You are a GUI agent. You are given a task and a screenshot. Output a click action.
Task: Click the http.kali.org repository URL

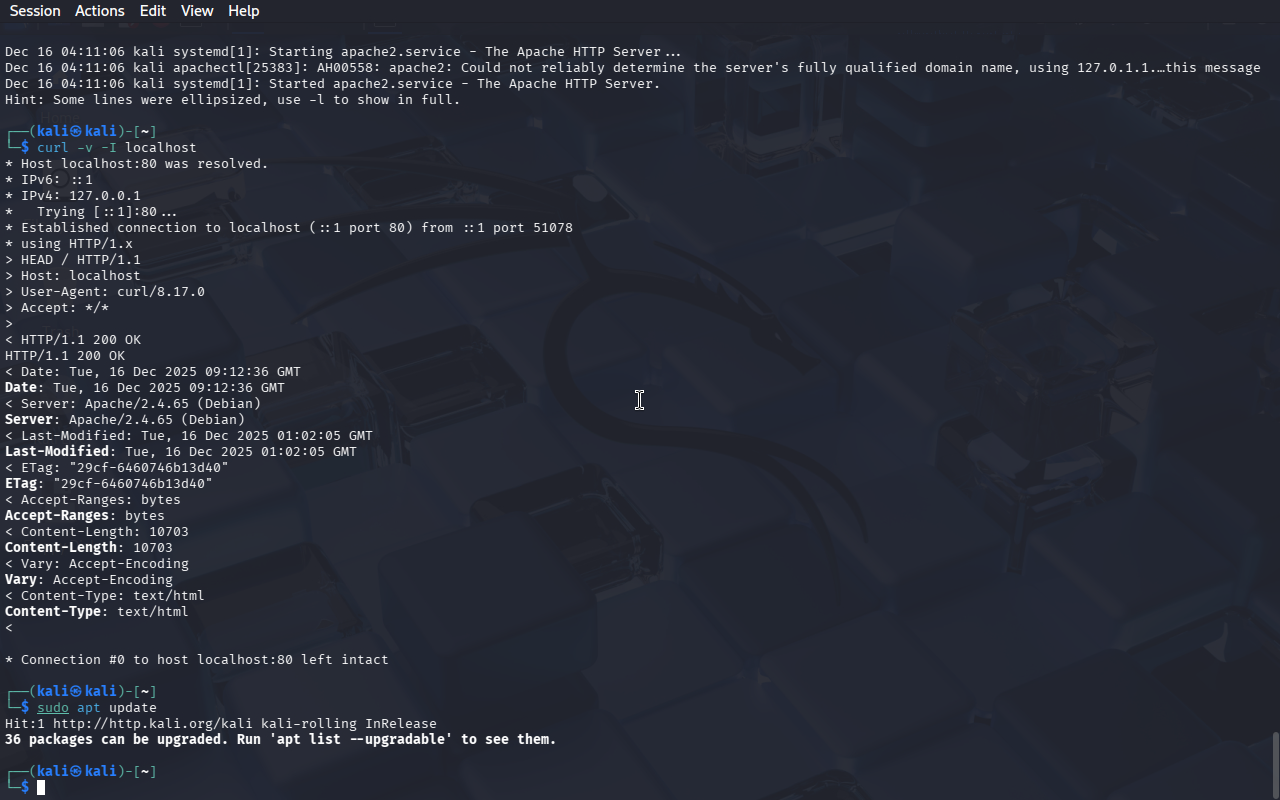point(153,724)
